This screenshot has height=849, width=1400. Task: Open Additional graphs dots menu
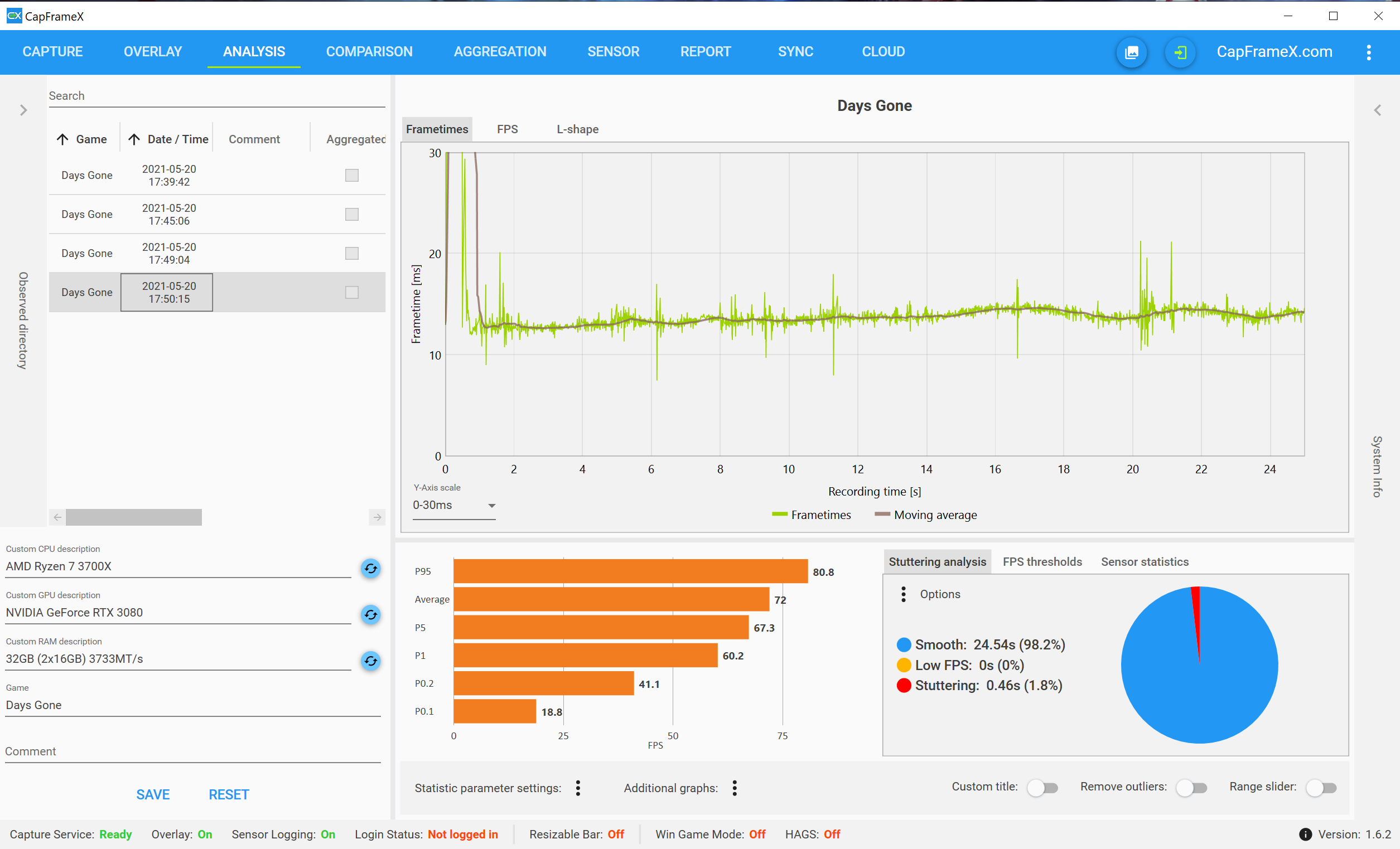735,788
